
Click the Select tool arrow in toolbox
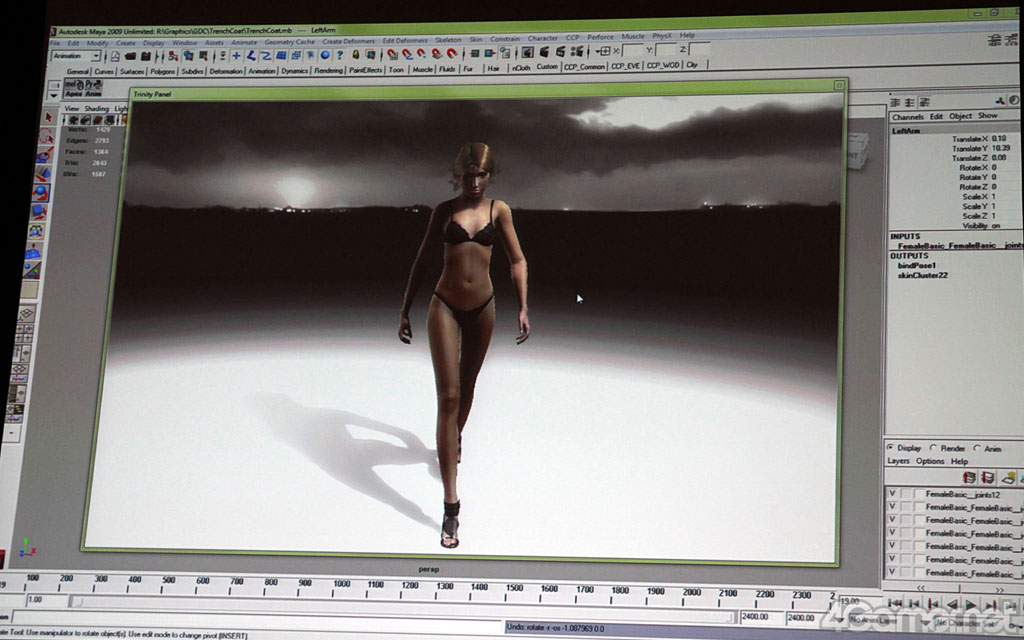point(48,117)
